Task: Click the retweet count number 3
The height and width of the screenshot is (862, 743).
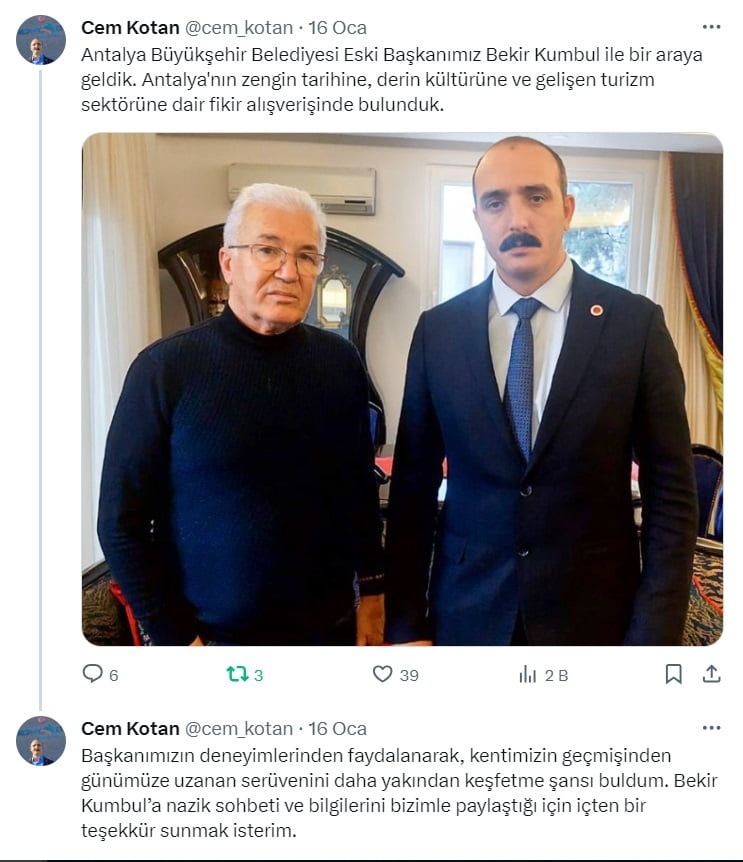Action: click(258, 675)
